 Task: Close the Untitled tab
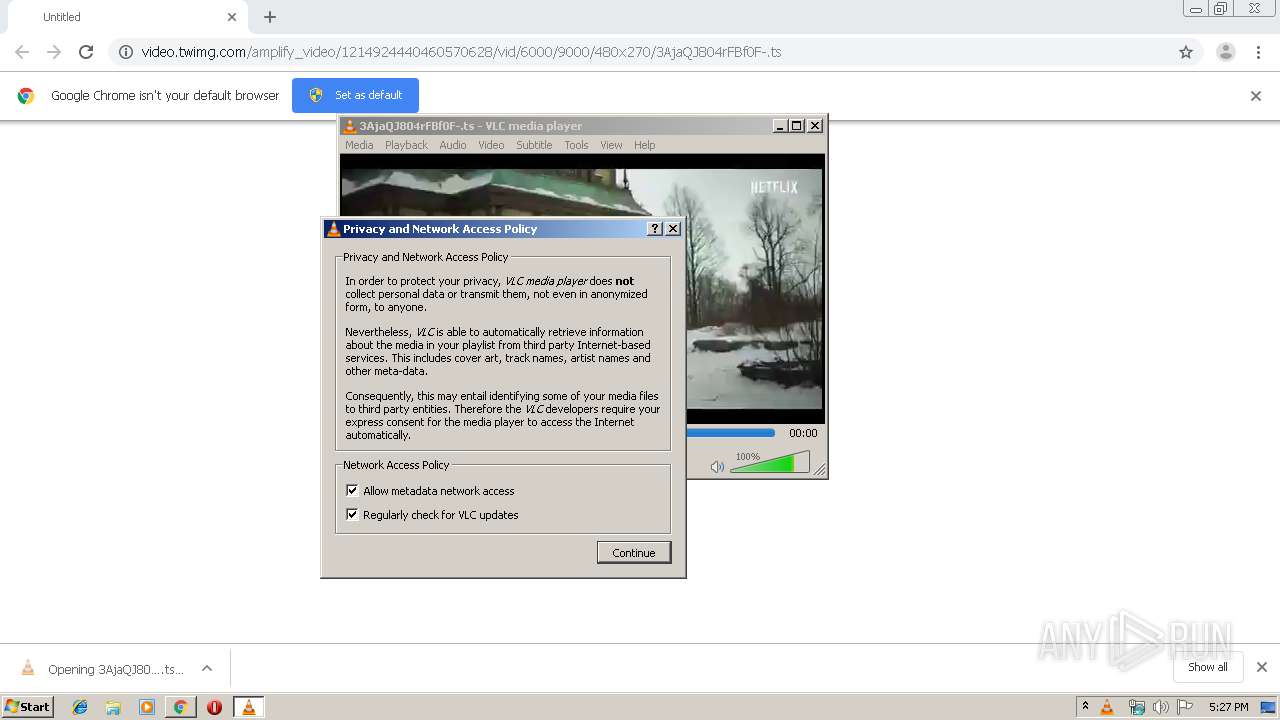click(x=232, y=17)
